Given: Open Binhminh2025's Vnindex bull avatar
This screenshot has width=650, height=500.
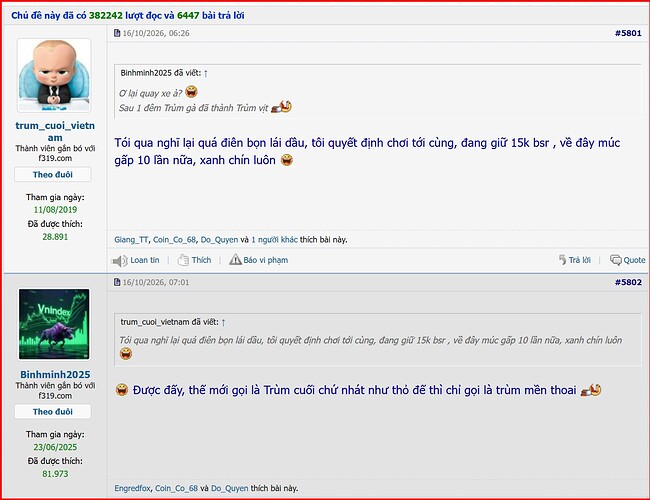Looking at the screenshot, I should [54, 324].
